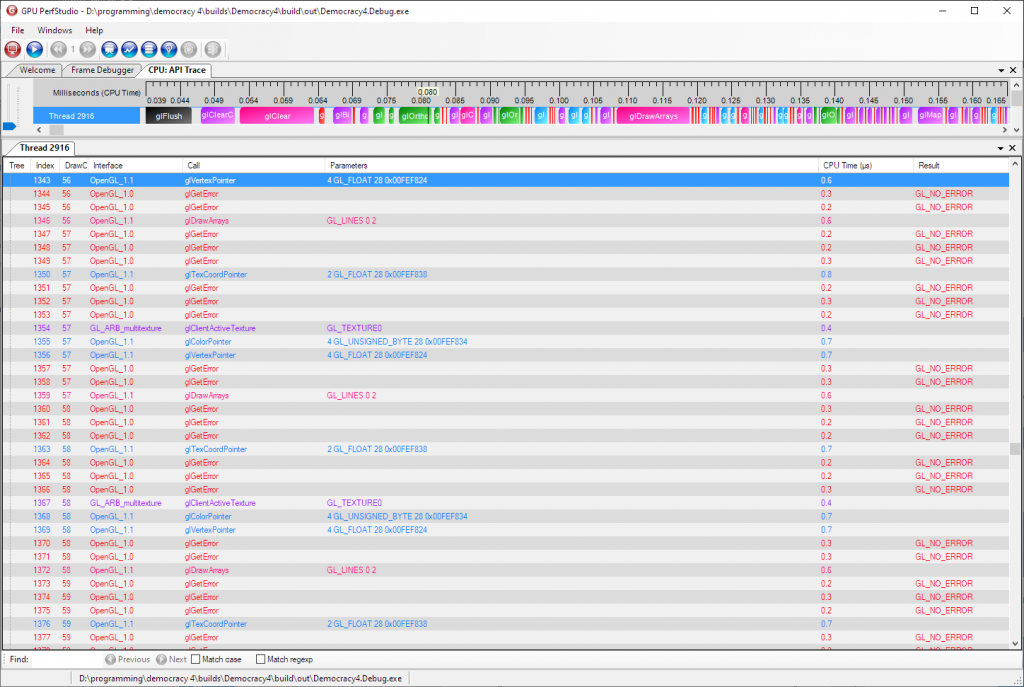
Task: Click GL_LINES 0 2 parameters in row 1372
Action: [x=351, y=570]
